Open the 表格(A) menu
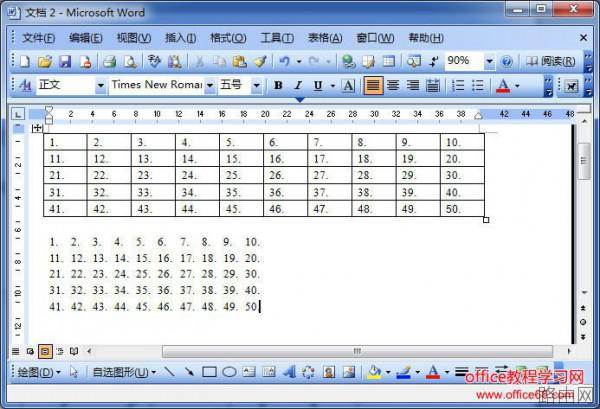 click(325, 38)
